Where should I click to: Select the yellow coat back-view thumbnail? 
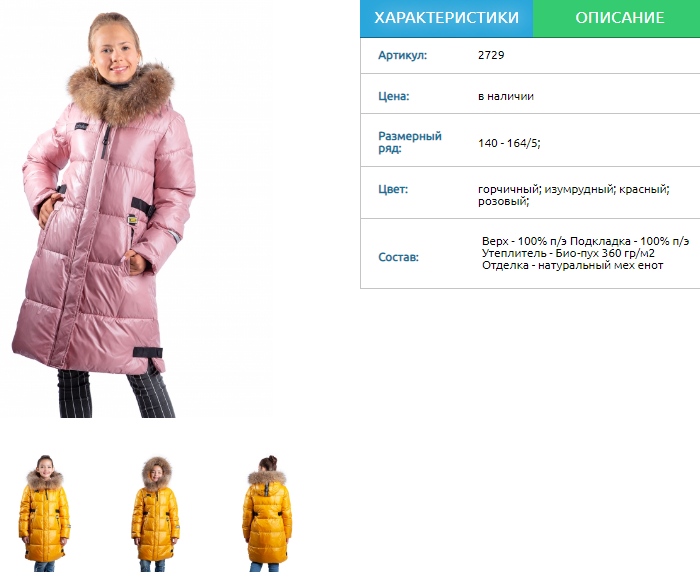[x=267, y=513]
